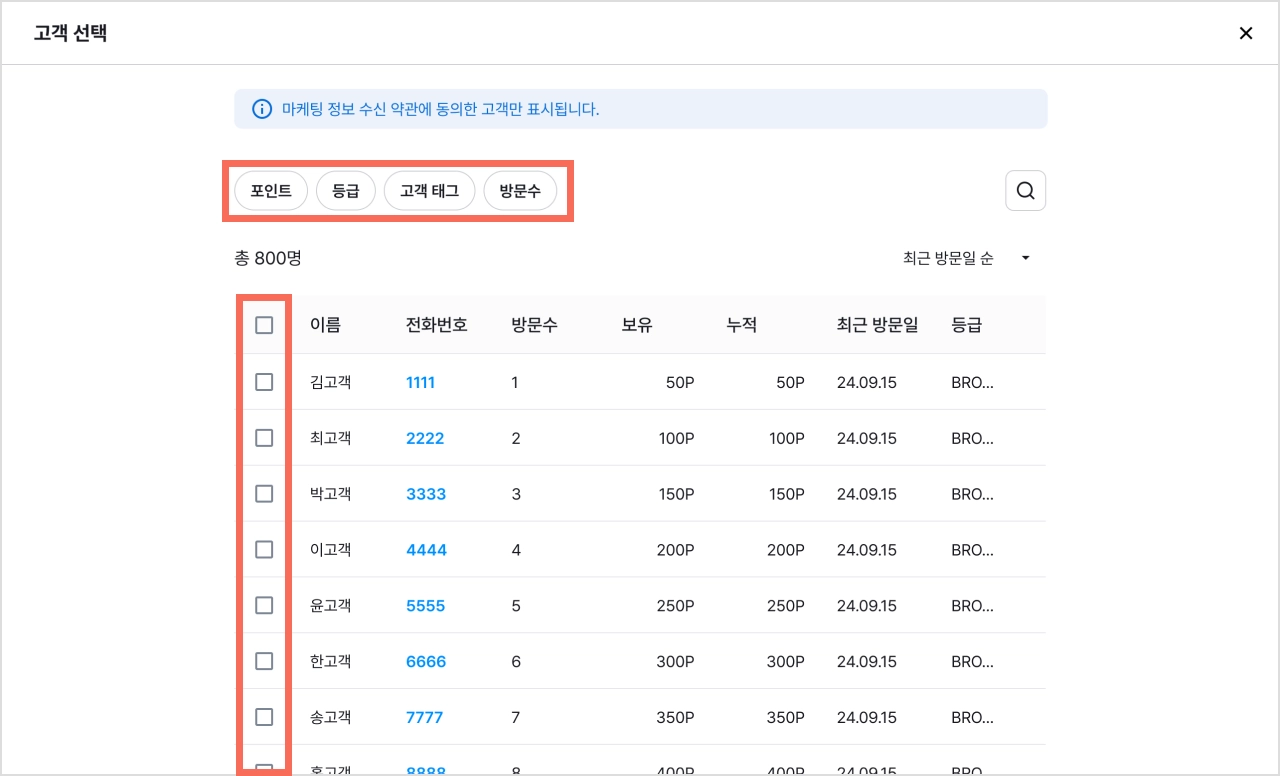The image size is (1280, 776).
Task: Select the name 김고객
Action: coord(331,382)
